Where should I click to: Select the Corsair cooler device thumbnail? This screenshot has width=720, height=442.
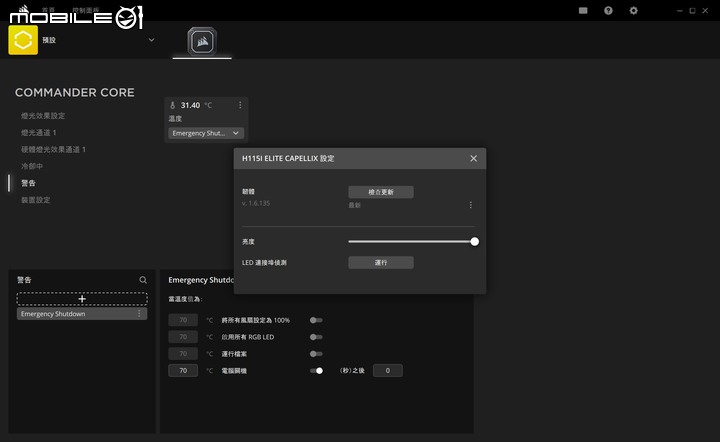[x=202, y=41]
